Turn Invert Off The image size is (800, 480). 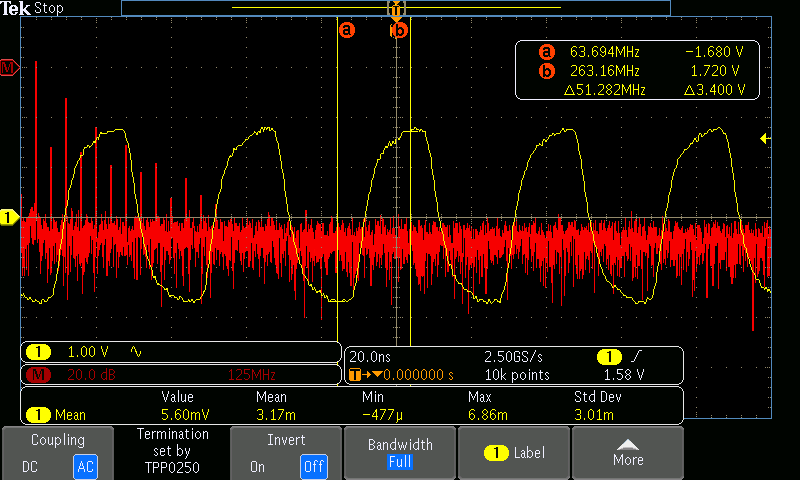pos(313,467)
